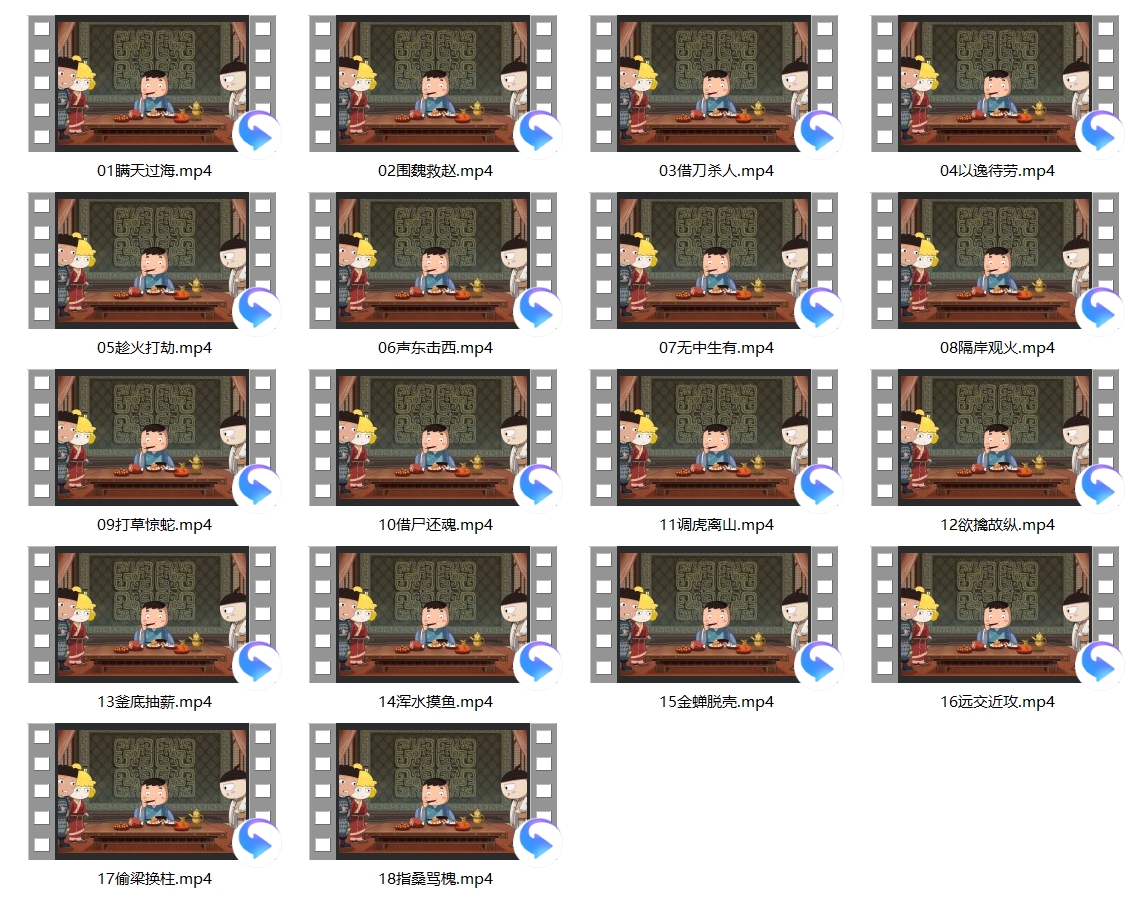Click the blue arrow badge on 15金蝉脱壳.mp4
1144x906 pixels.
point(818,664)
